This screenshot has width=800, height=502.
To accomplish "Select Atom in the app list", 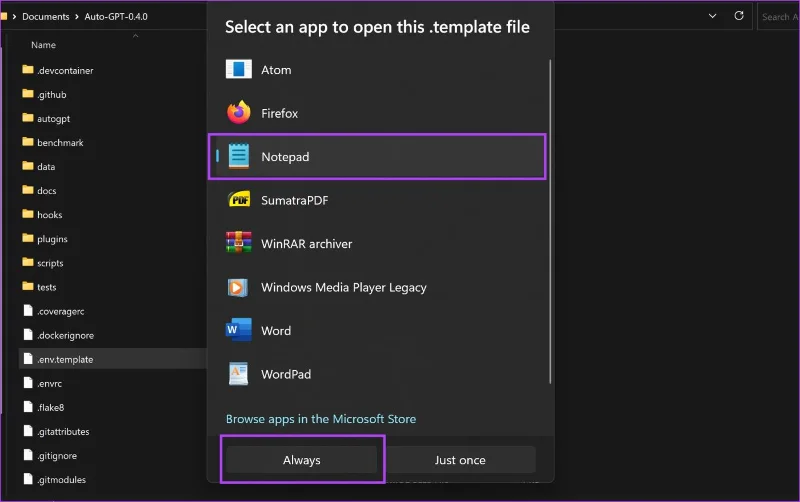I will 378,69.
